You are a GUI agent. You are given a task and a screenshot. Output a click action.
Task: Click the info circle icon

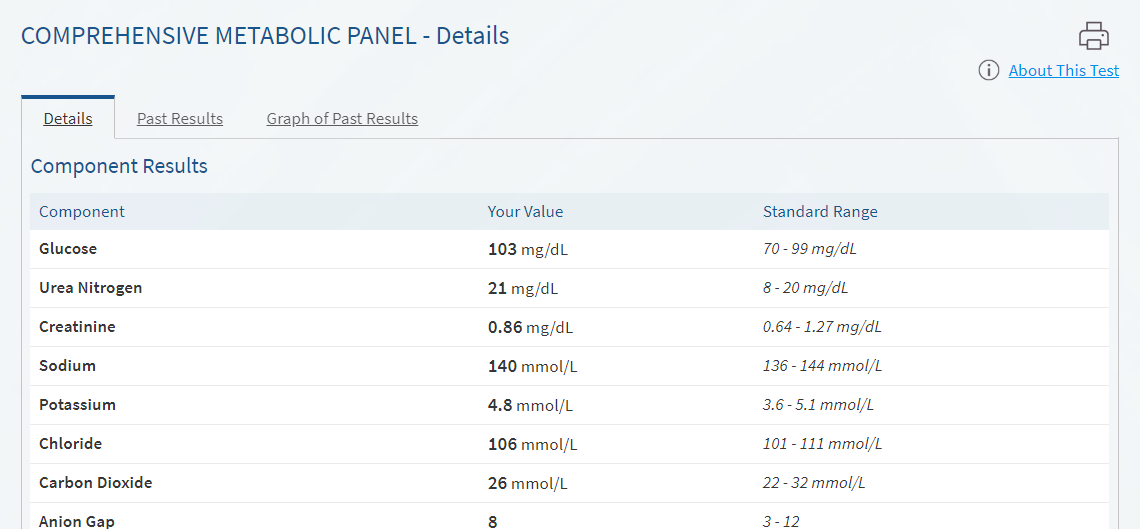988,70
